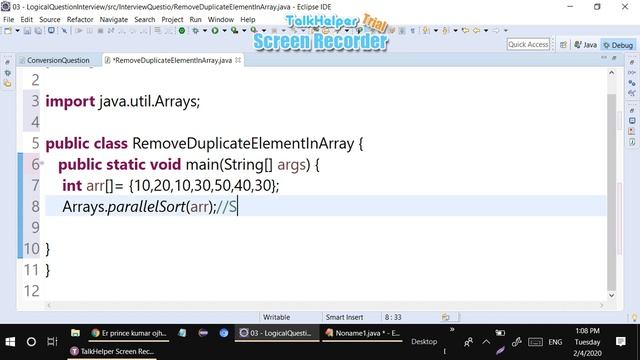Viewport: 640px width, 360px height.
Task: Click the 8 : 33 cursor position status
Action: click(393, 317)
